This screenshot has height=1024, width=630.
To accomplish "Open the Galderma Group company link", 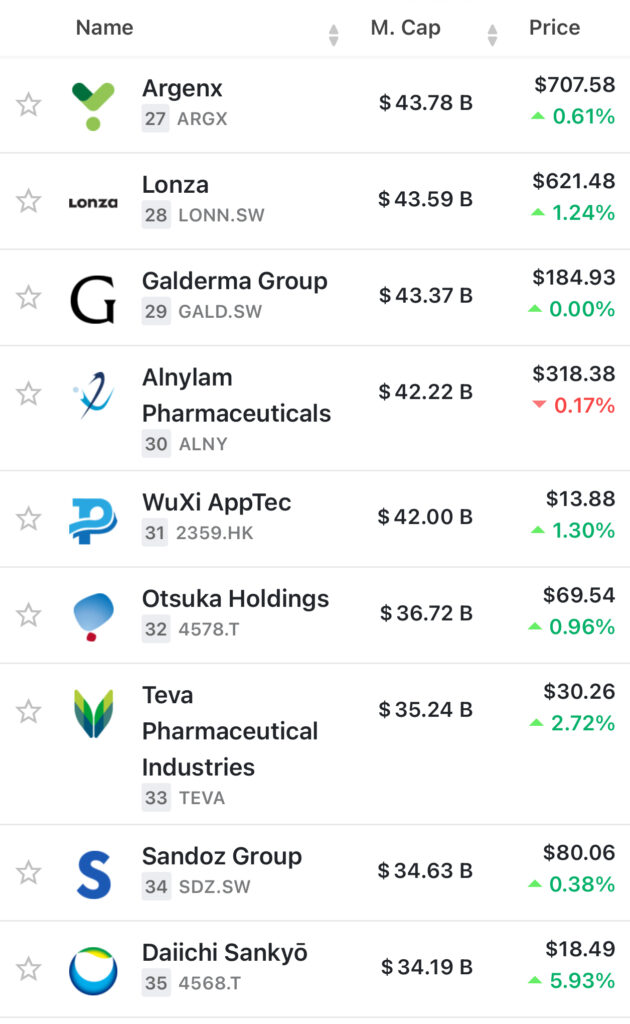I will point(234,281).
